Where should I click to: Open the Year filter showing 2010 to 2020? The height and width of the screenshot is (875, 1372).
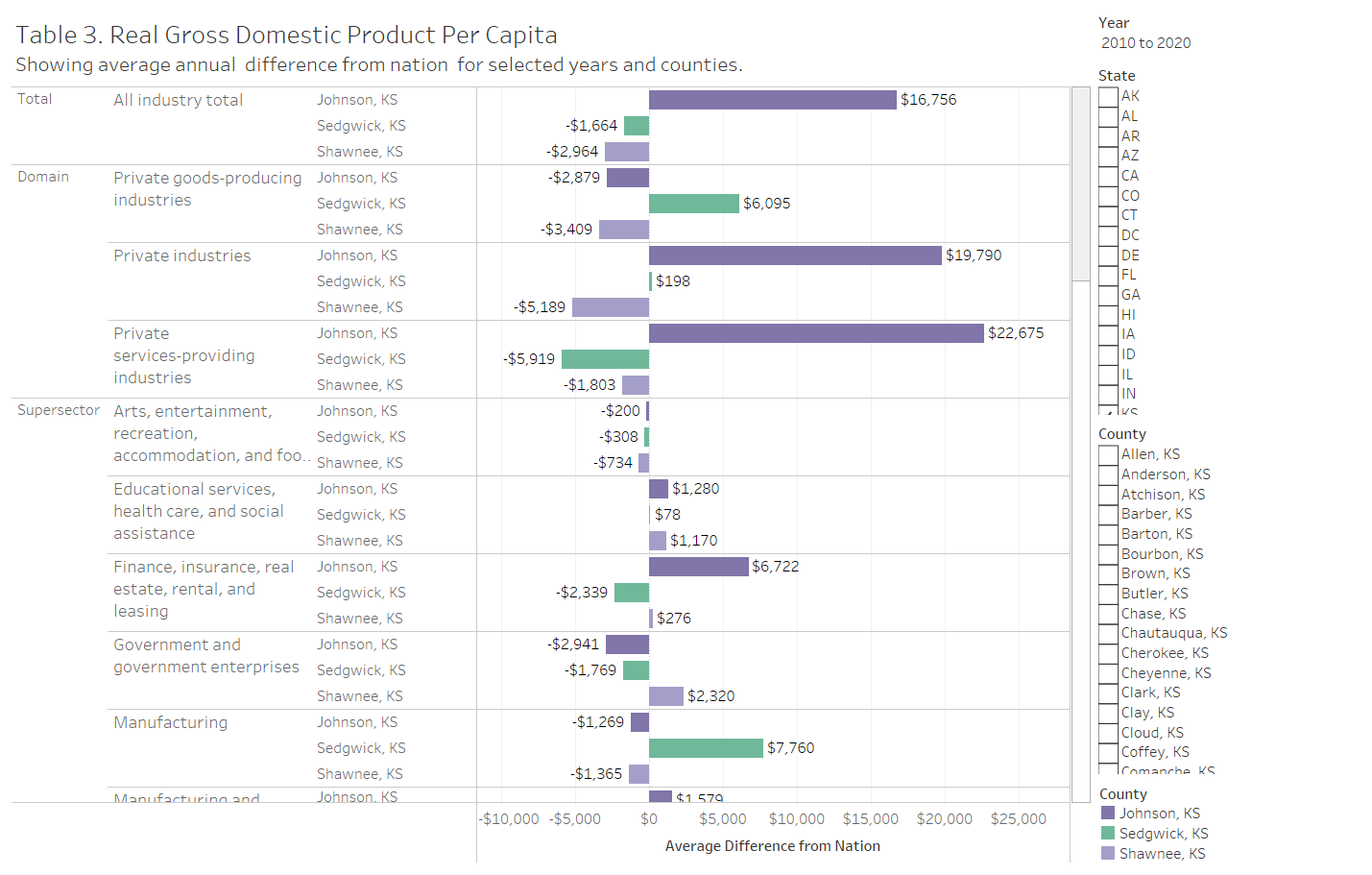pyautogui.click(x=1145, y=43)
